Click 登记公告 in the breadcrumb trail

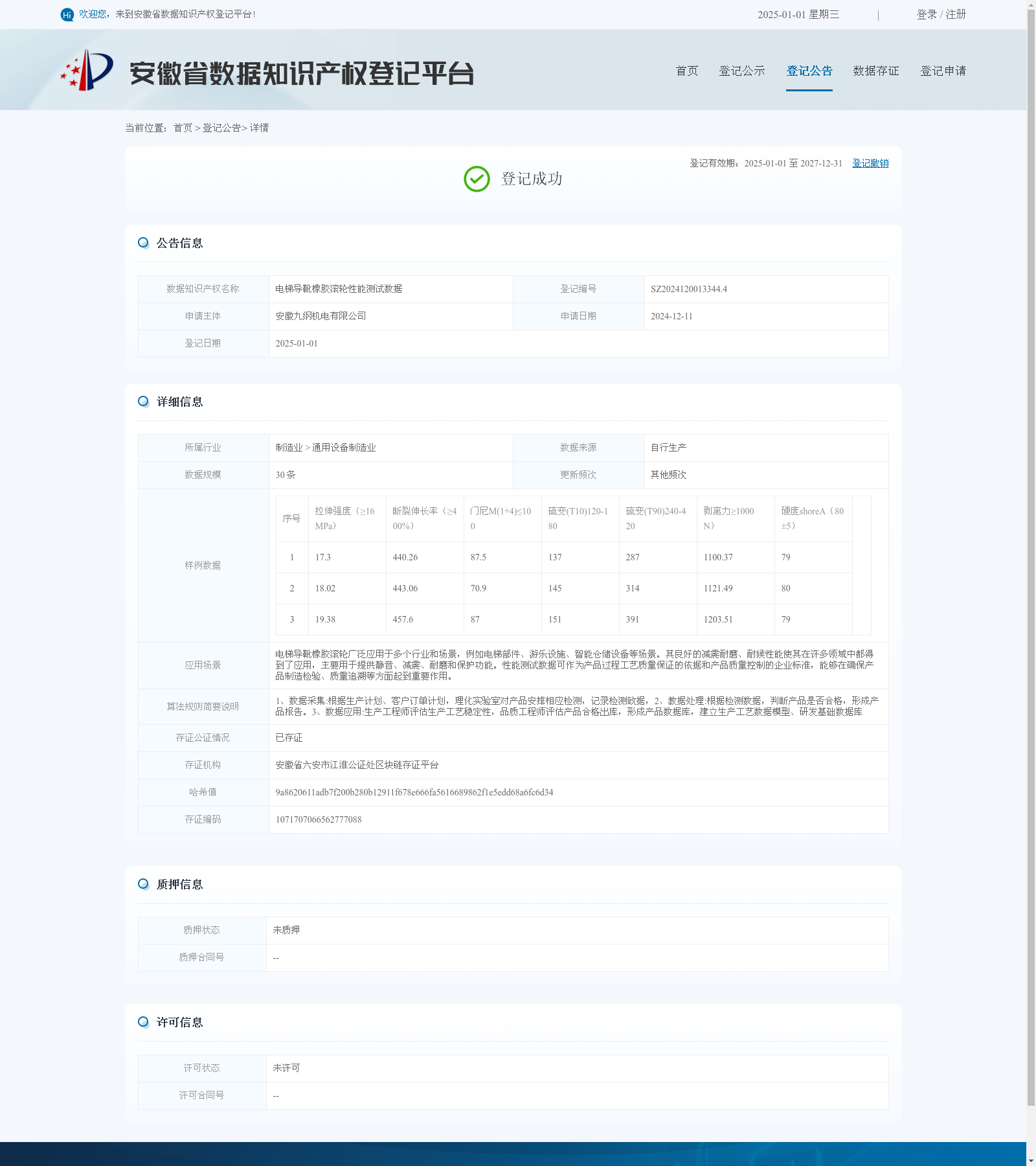(x=221, y=128)
